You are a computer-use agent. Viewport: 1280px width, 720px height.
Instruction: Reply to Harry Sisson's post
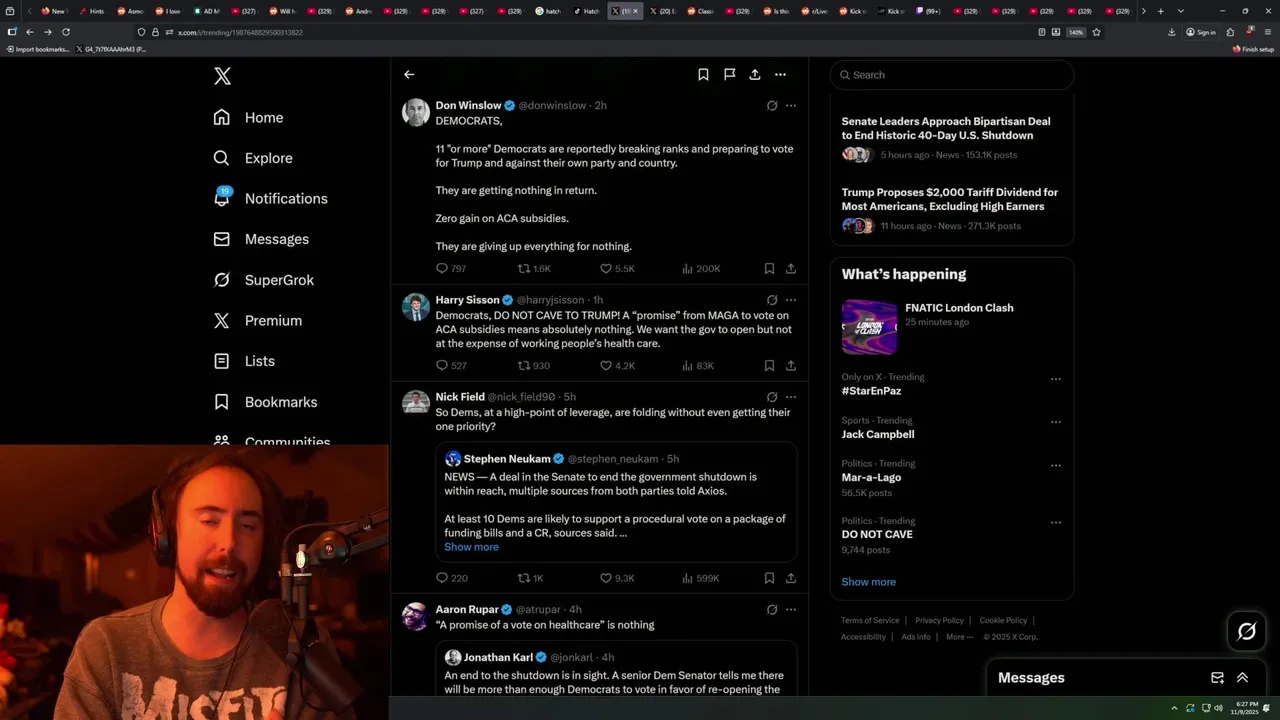(442, 365)
